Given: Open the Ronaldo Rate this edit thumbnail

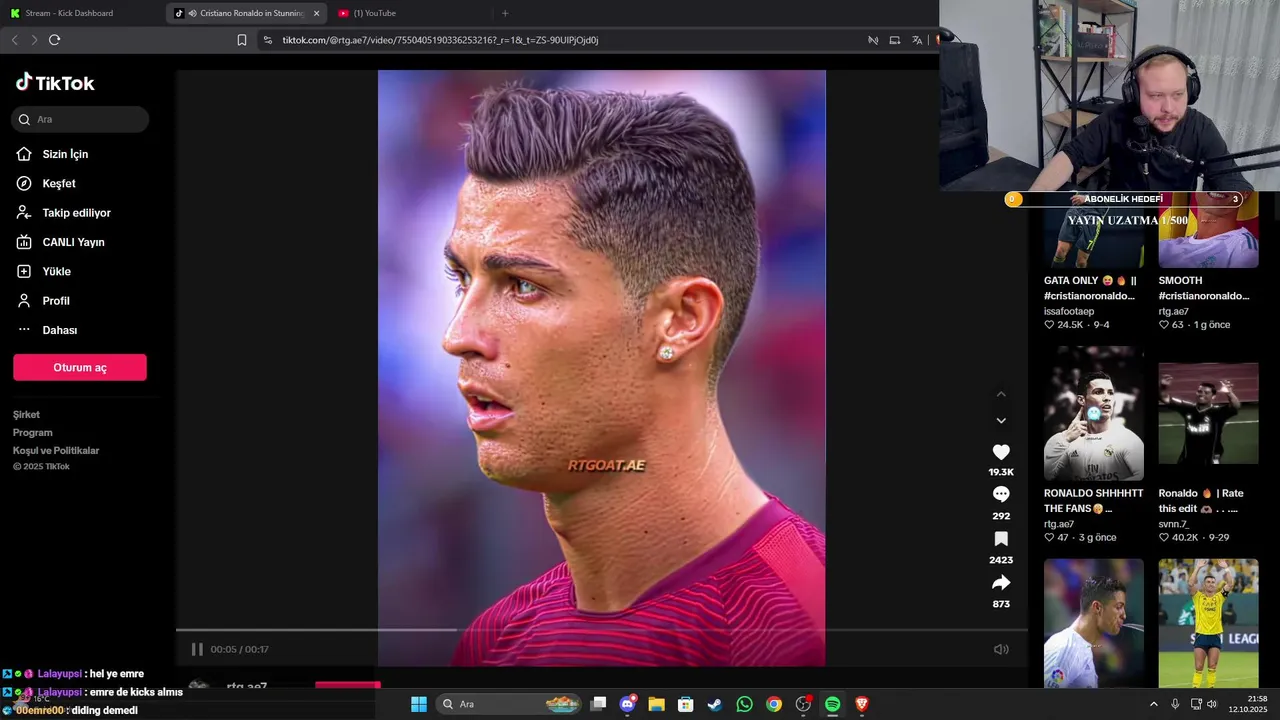Looking at the screenshot, I should (x=1208, y=413).
